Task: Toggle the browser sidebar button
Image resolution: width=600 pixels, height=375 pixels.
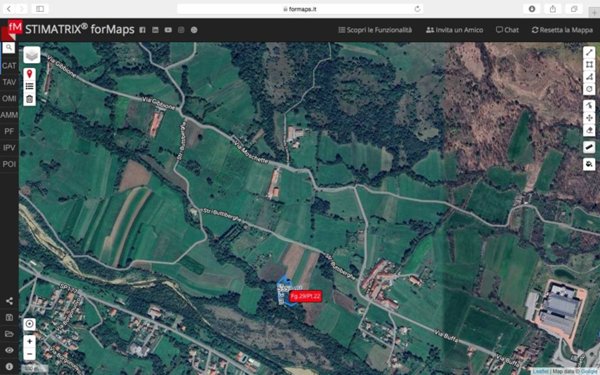Action: pos(40,8)
